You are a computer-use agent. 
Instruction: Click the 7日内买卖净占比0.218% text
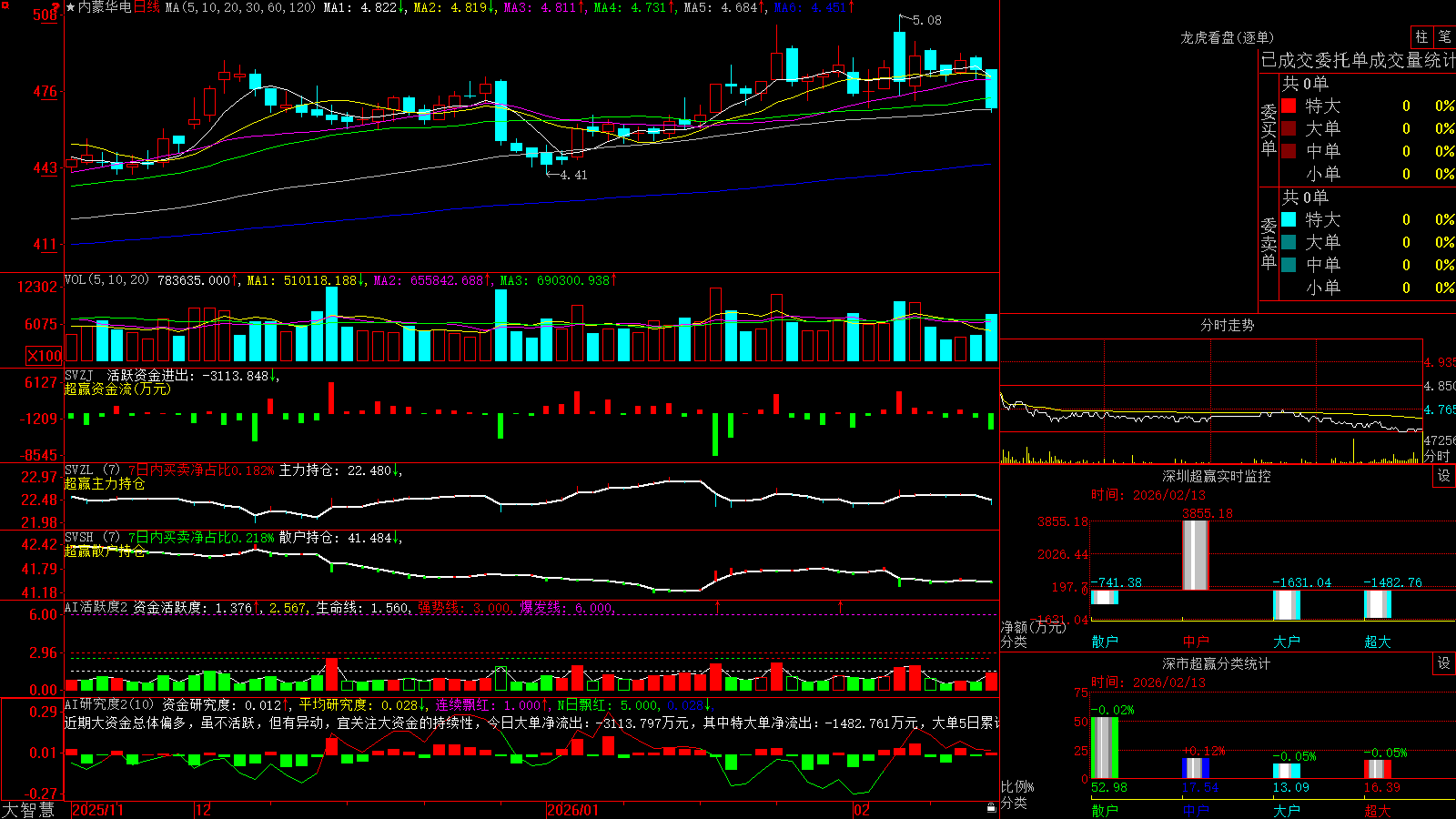click(x=201, y=538)
